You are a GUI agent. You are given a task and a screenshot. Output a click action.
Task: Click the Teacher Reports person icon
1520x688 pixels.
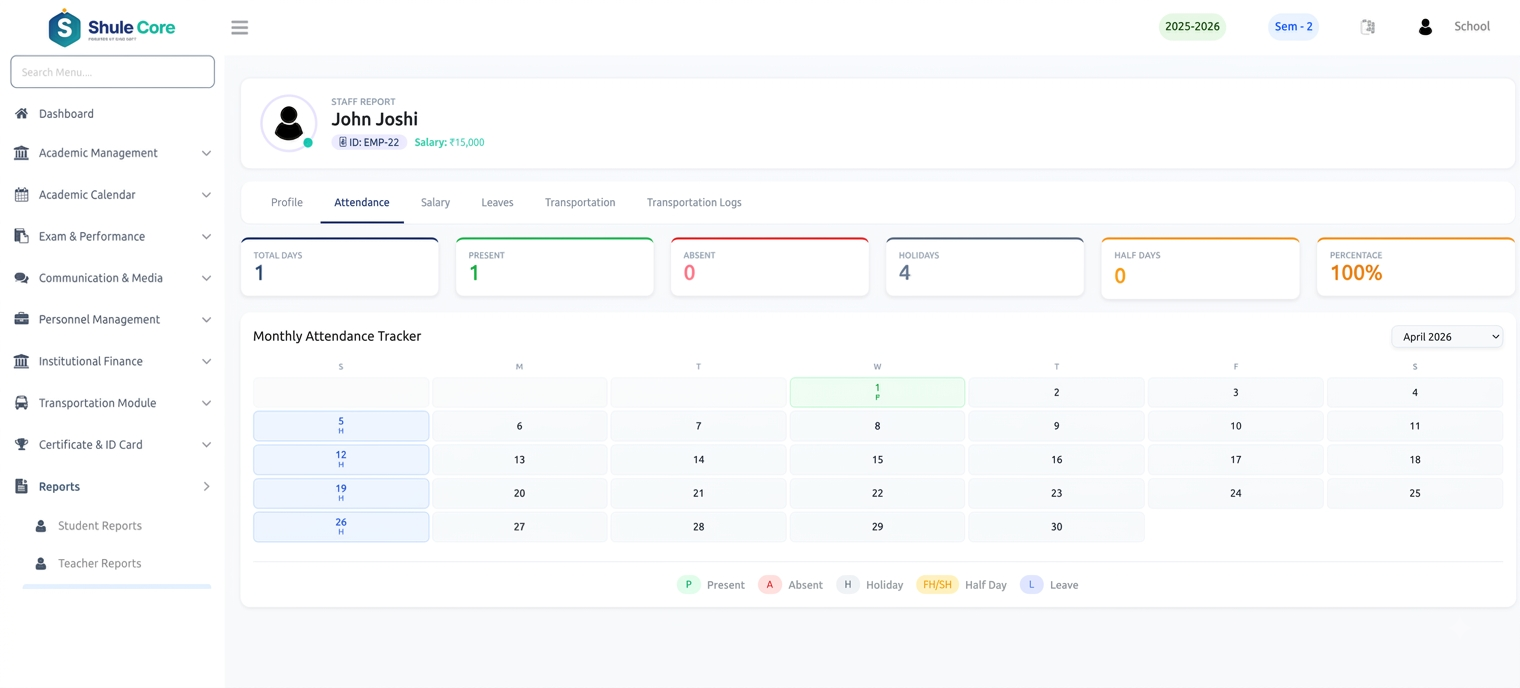point(41,564)
